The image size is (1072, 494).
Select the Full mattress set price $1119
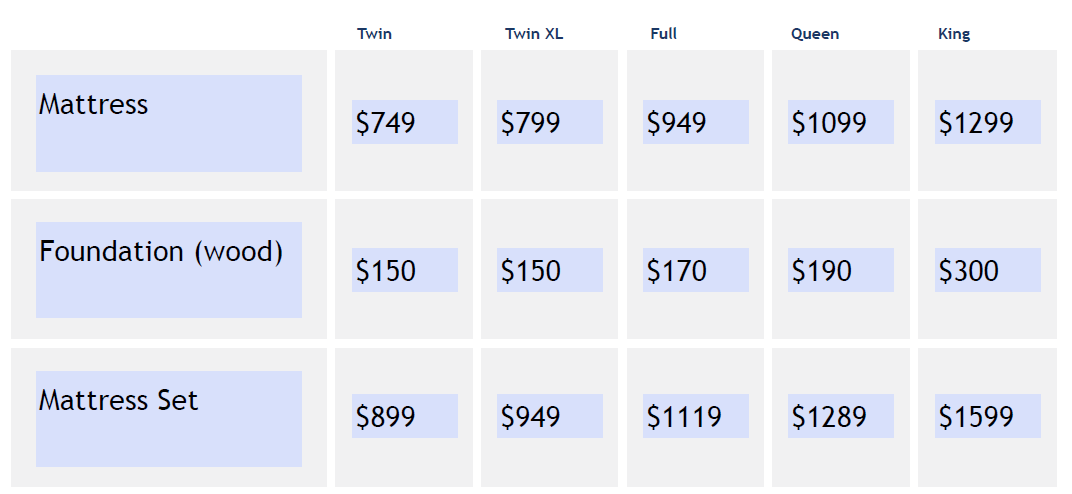[x=684, y=417]
